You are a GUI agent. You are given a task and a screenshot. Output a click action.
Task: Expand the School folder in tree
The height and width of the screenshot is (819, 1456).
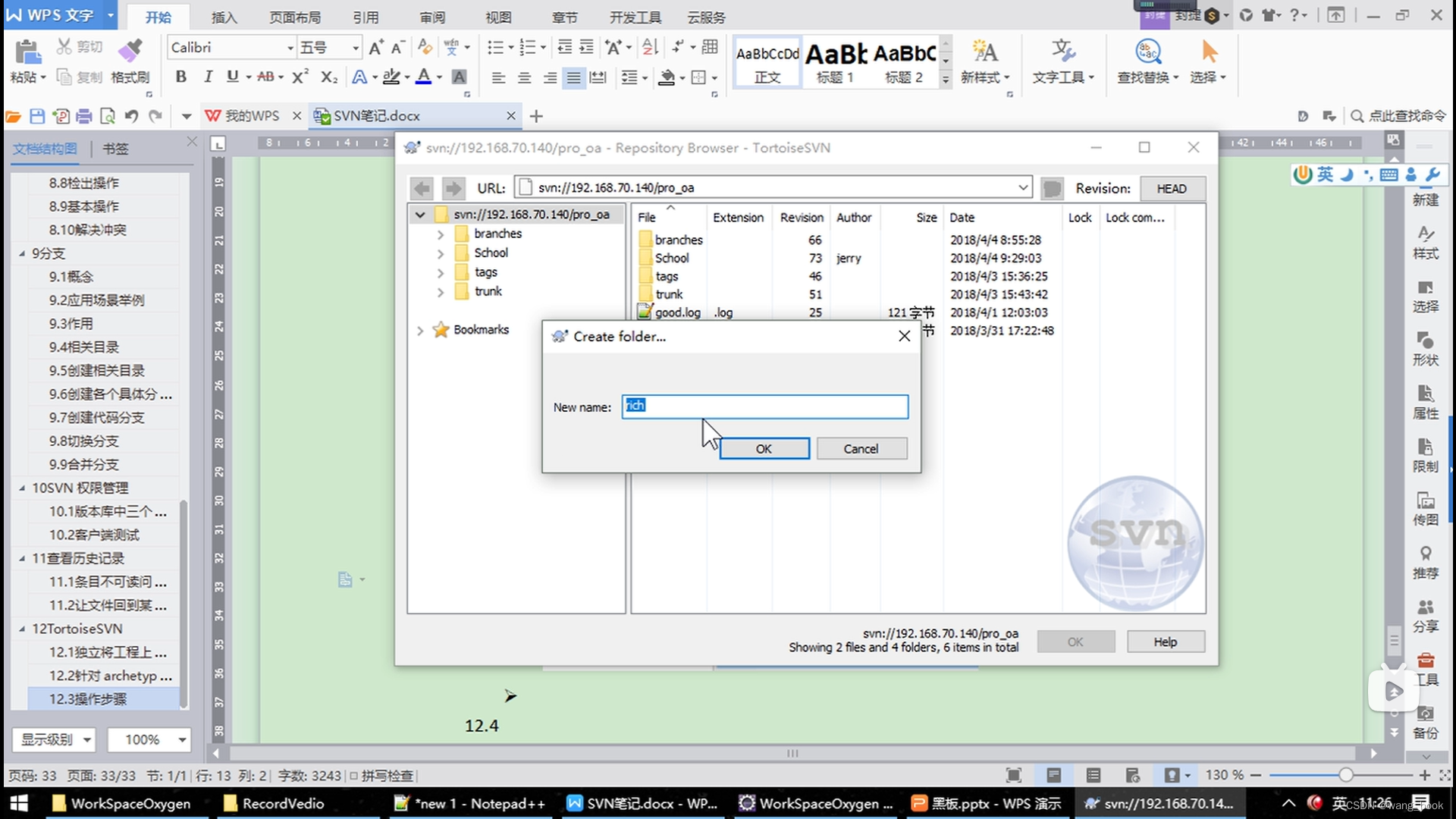441,252
